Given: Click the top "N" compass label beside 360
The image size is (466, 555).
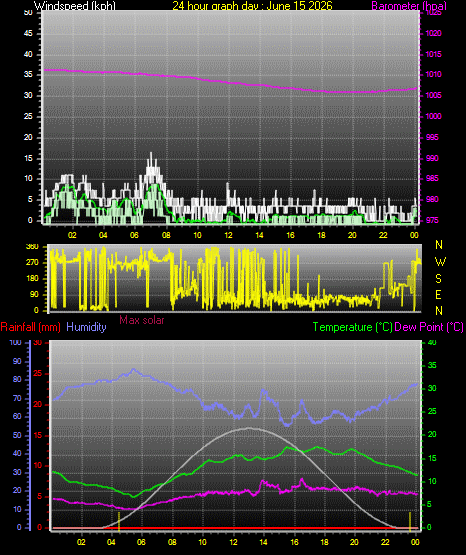Looking at the screenshot, I should (439, 245).
